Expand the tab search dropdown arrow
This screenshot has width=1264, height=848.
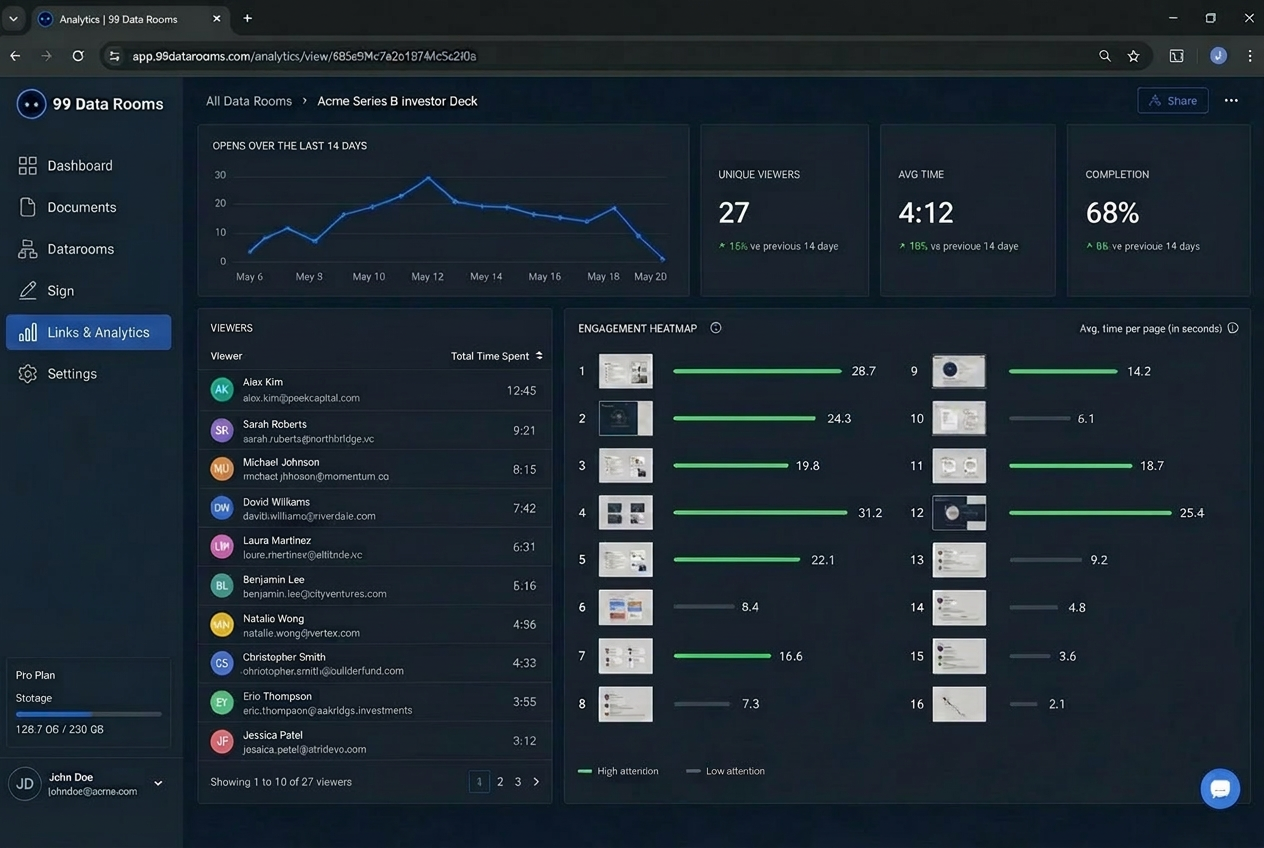tap(13, 19)
